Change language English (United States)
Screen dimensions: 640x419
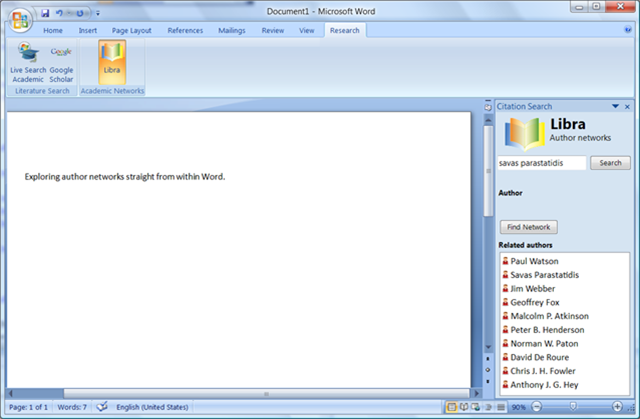[x=152, y=407]
